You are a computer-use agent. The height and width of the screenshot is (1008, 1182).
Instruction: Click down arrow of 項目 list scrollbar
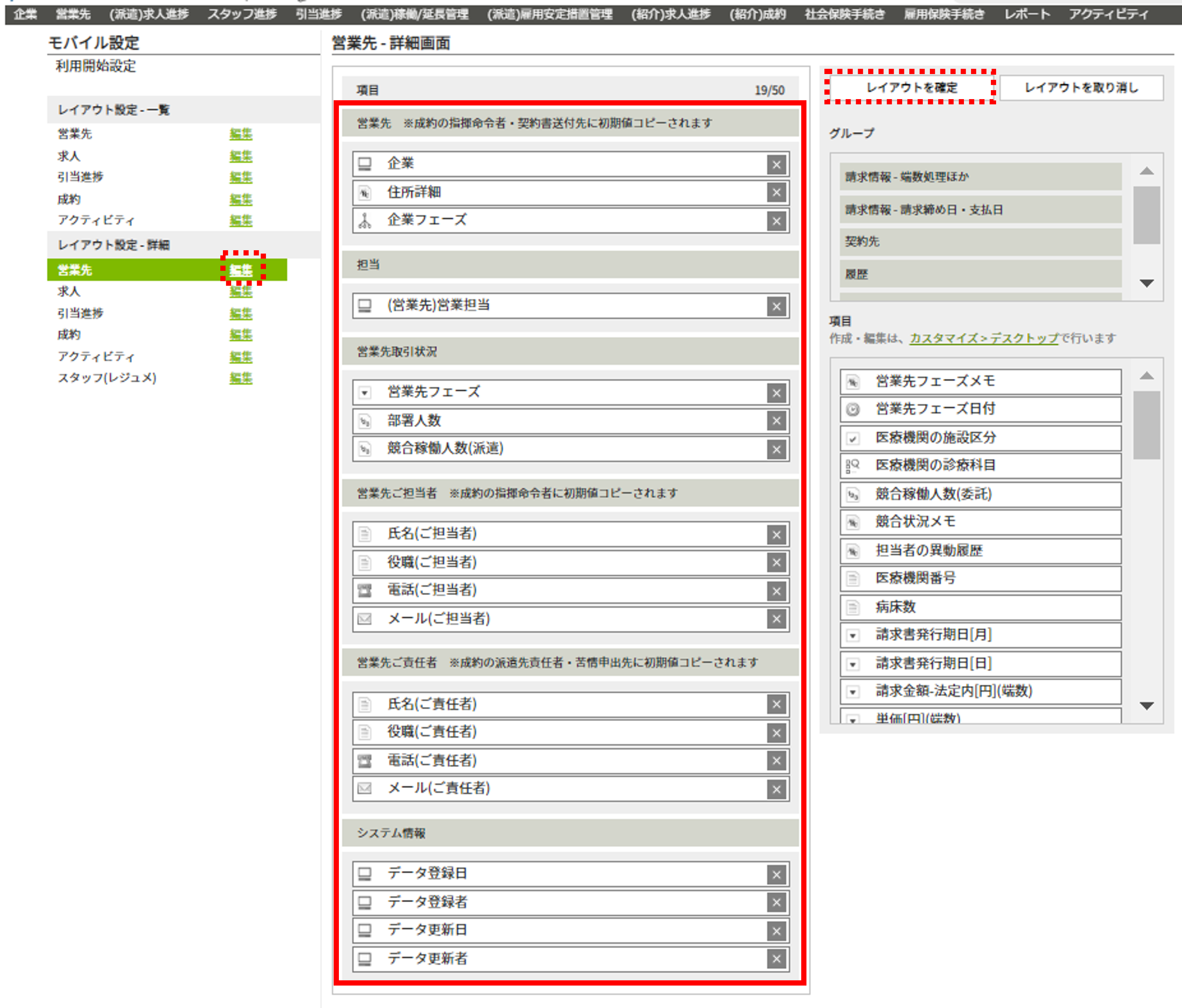pyautogui.click(x=1146, y=706)
